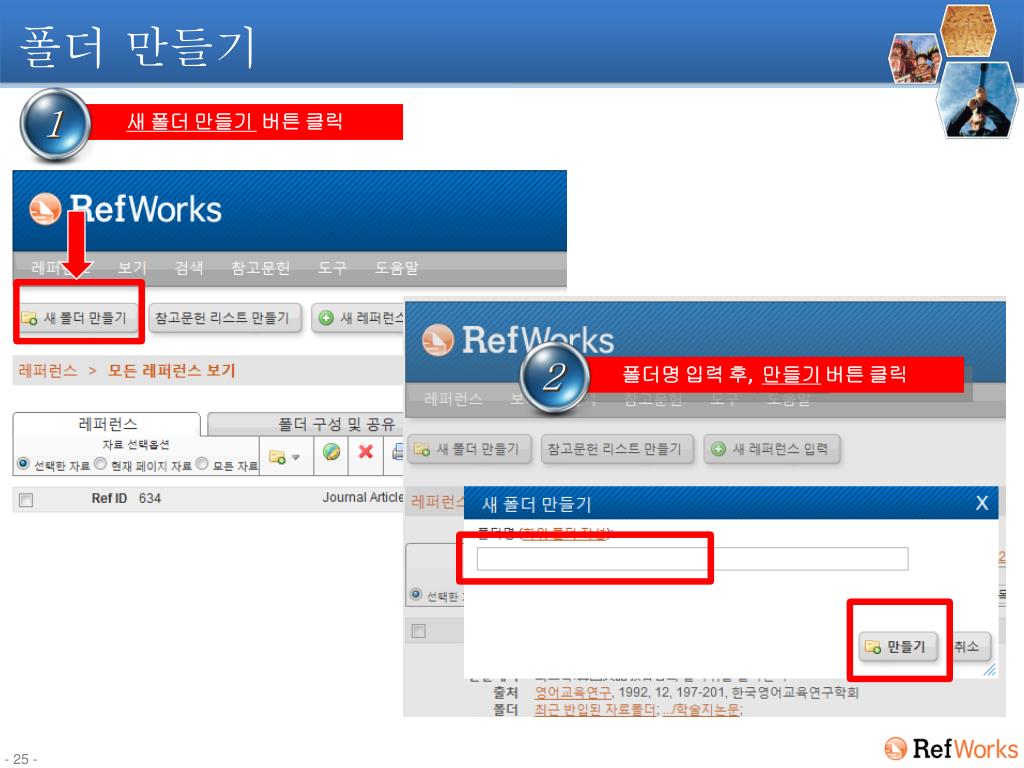Screen dimensions: 1024x768
Task: Open 검색 menu in left RefWorks window
Action: pyautogui.click(x=189, y=268)
